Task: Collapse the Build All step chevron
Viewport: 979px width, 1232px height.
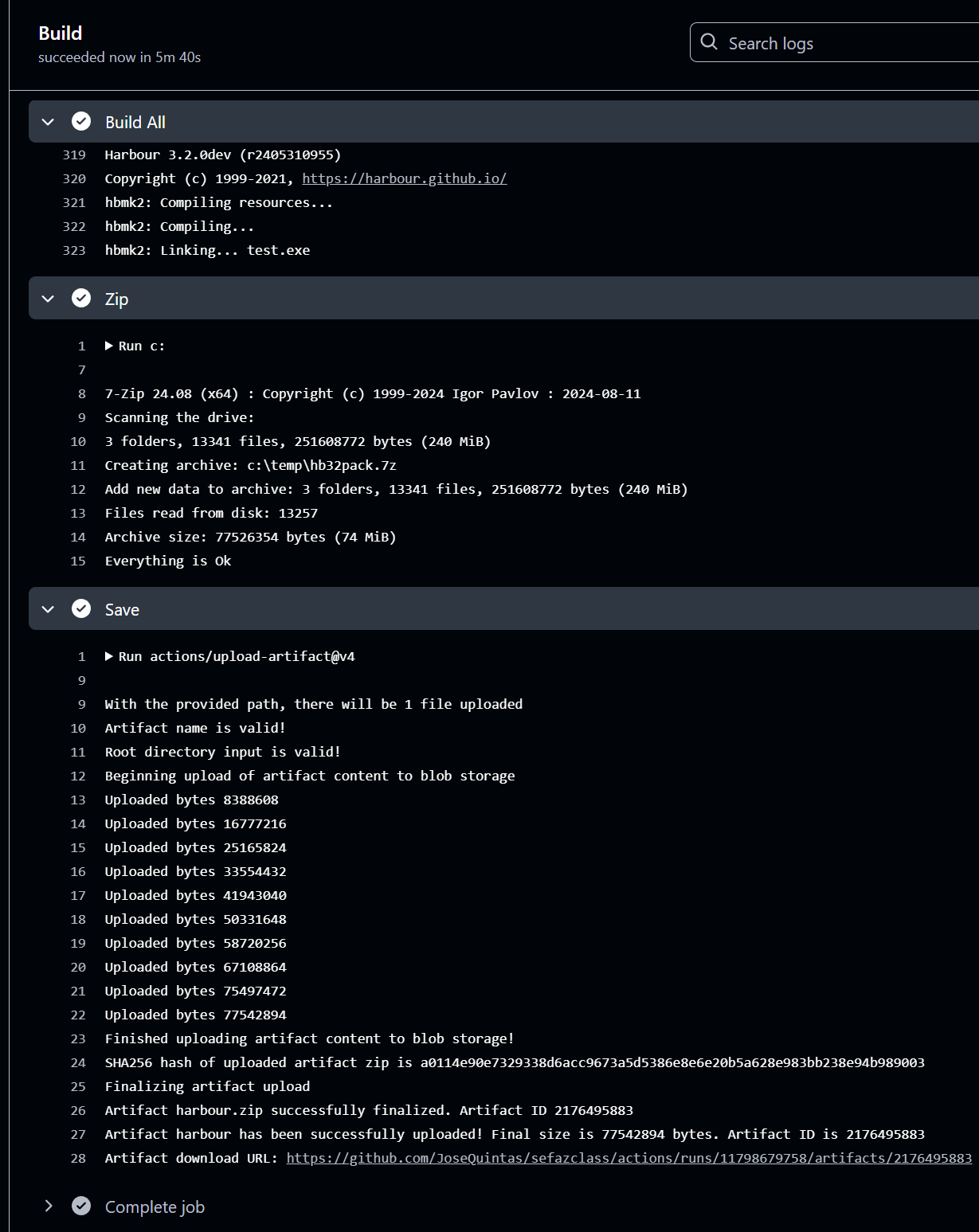Action: click(x=48, y=122)
